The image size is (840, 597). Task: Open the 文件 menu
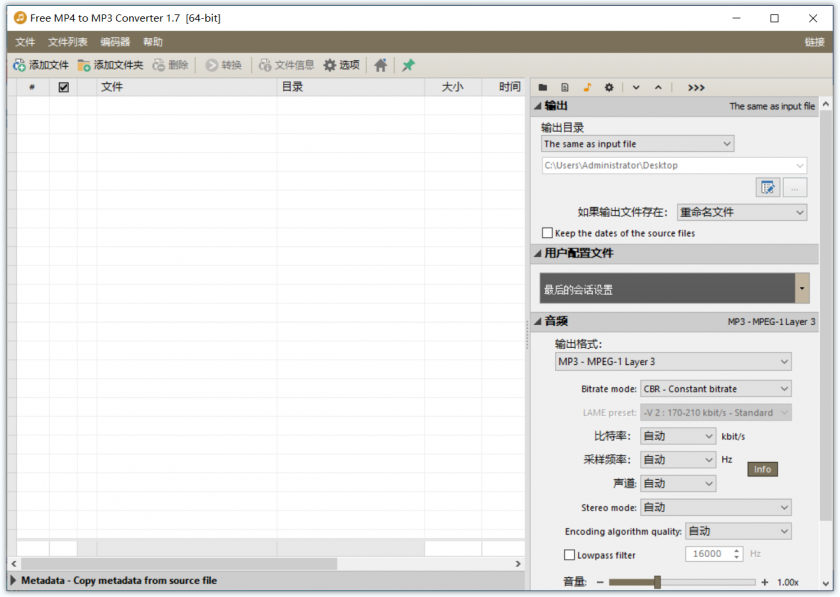25,42
